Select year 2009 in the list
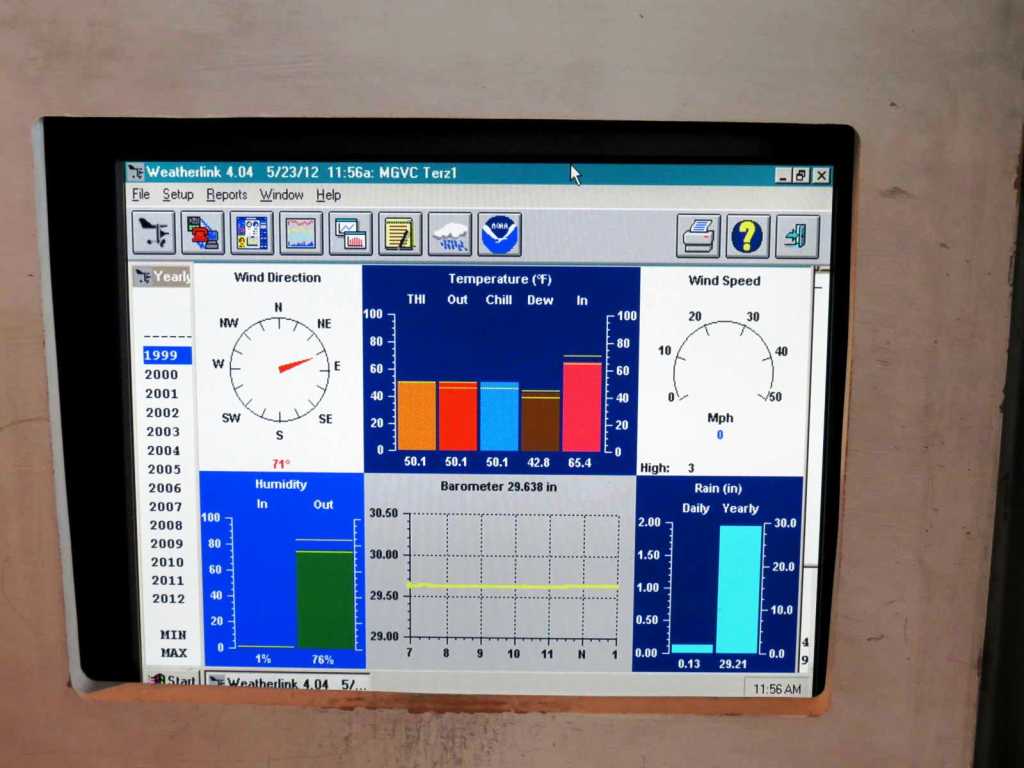Viewport: 1024px width, 768px height. tap(167, 543)
